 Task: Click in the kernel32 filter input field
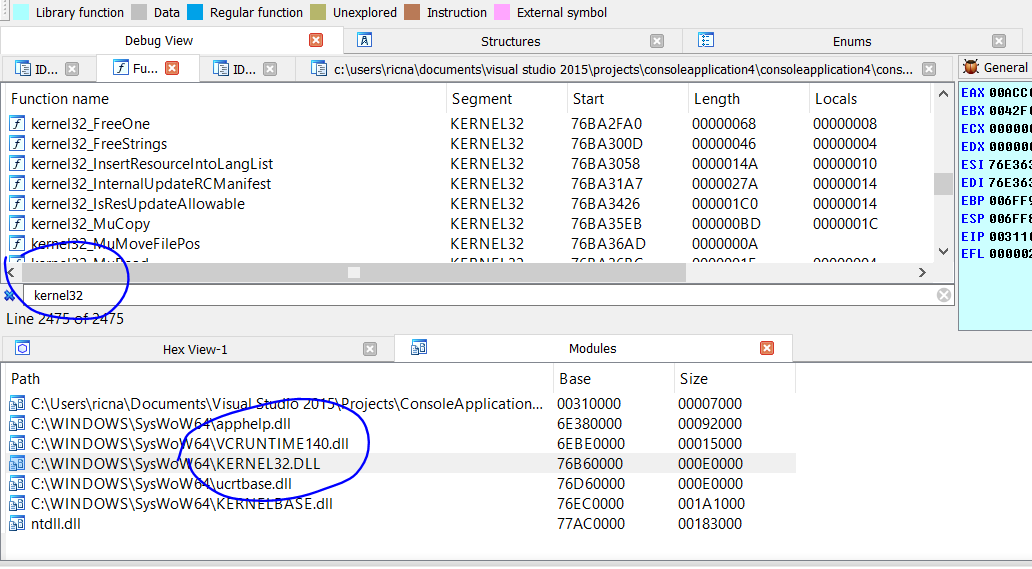click(480, 295)
